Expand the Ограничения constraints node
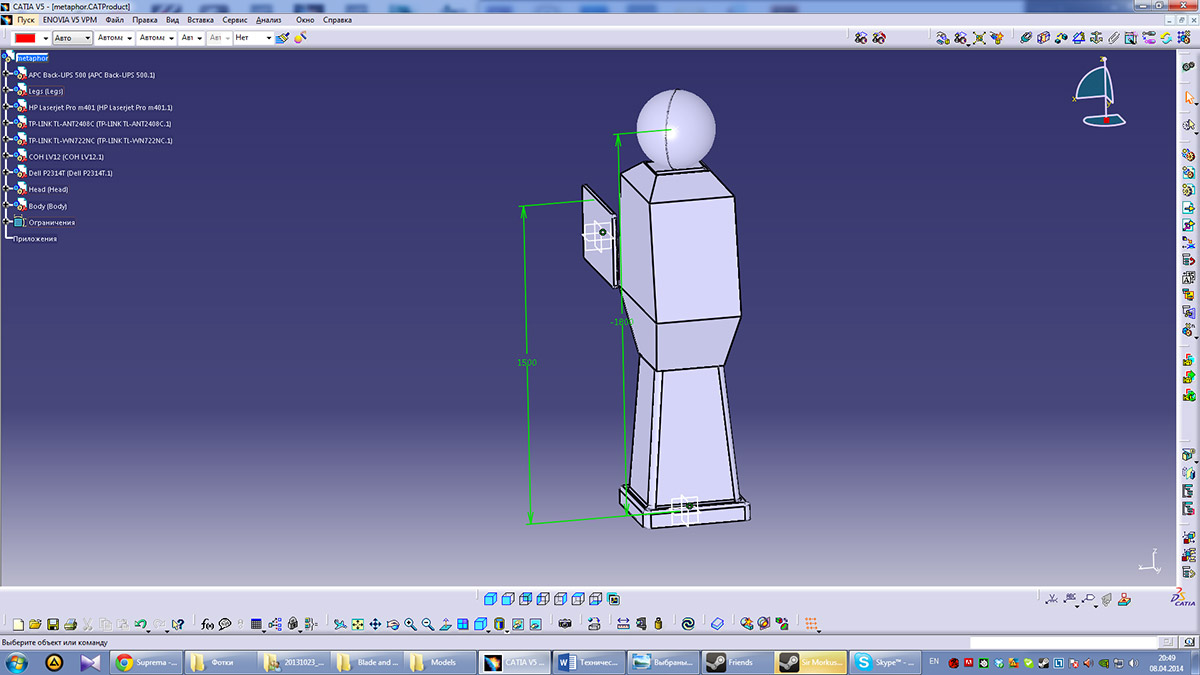Screen dimensions: 1200x675 pos(6,222)
